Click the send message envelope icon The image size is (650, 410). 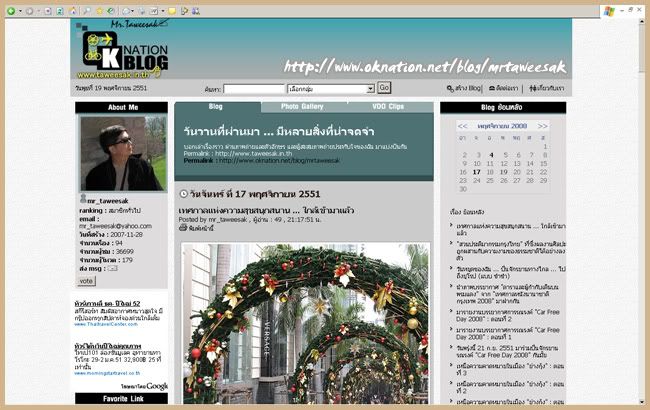(x=112, y=269)
